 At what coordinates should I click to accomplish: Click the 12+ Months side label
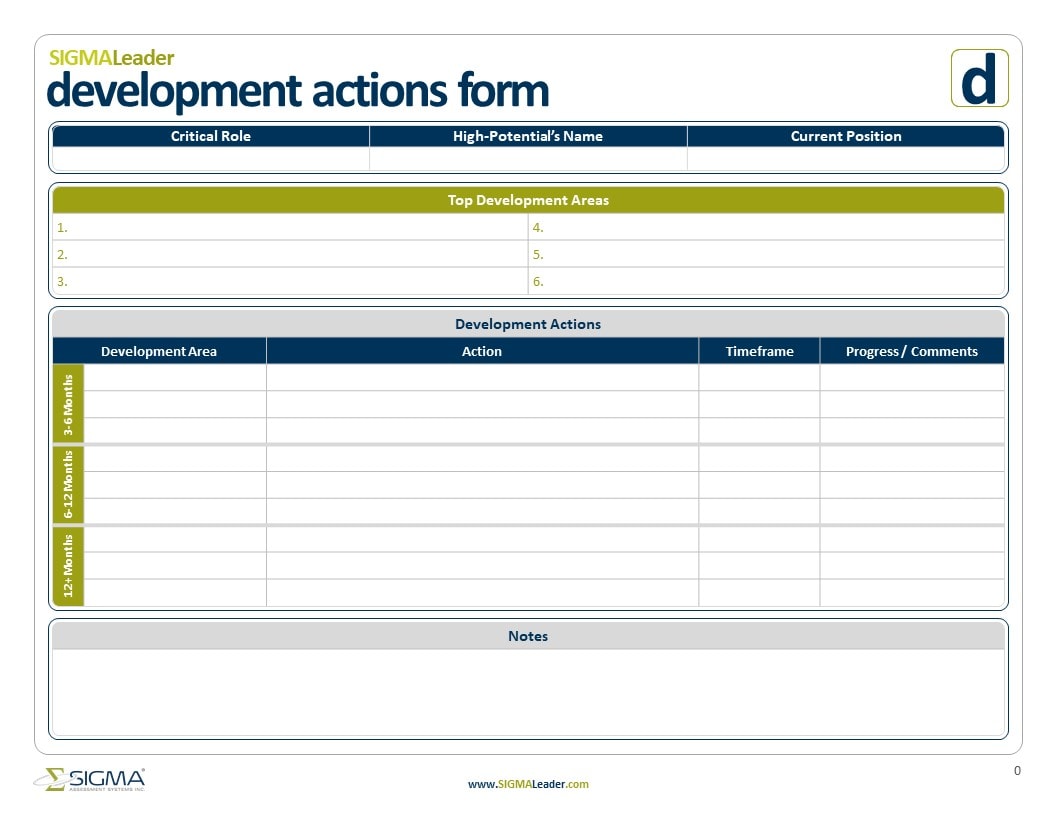(68, 566)
